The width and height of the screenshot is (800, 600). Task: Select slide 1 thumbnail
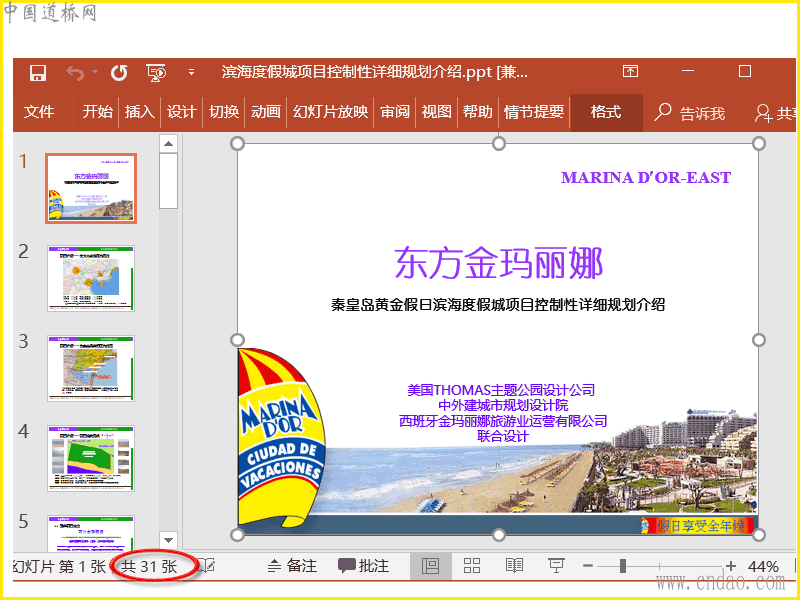tap(91, 188)
